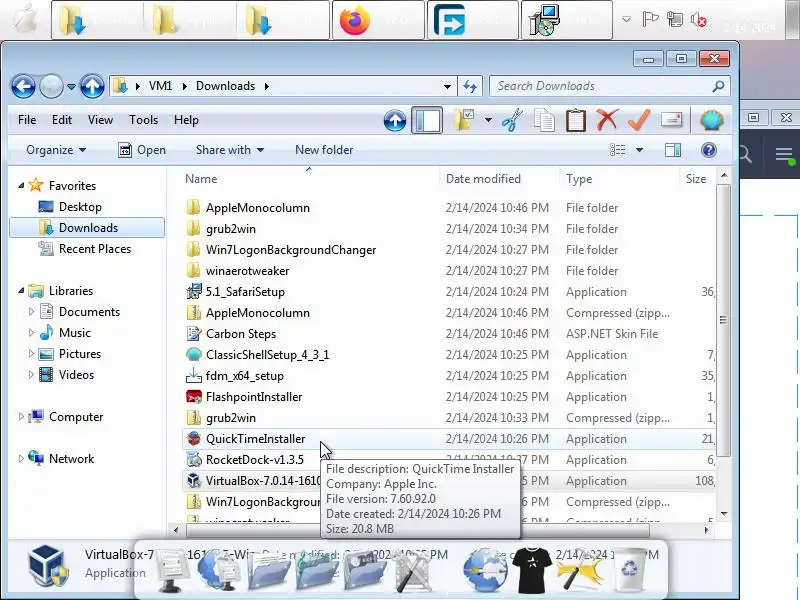Click the red X Delete icon
Image resolution: width=800 pixels, height=600 pixels.
tap(607, 120)
